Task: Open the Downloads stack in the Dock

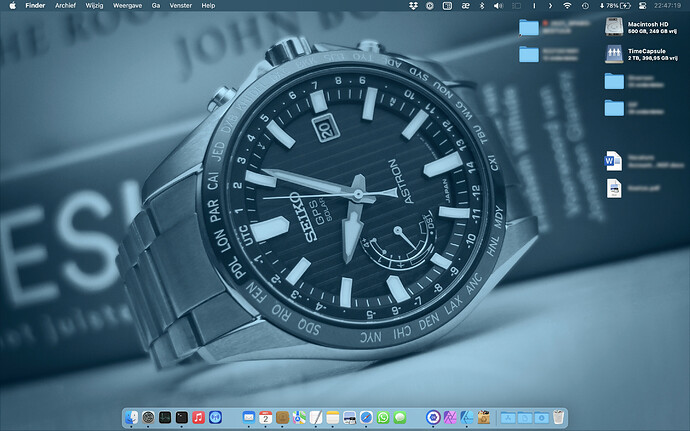Action: click(541, 417)
